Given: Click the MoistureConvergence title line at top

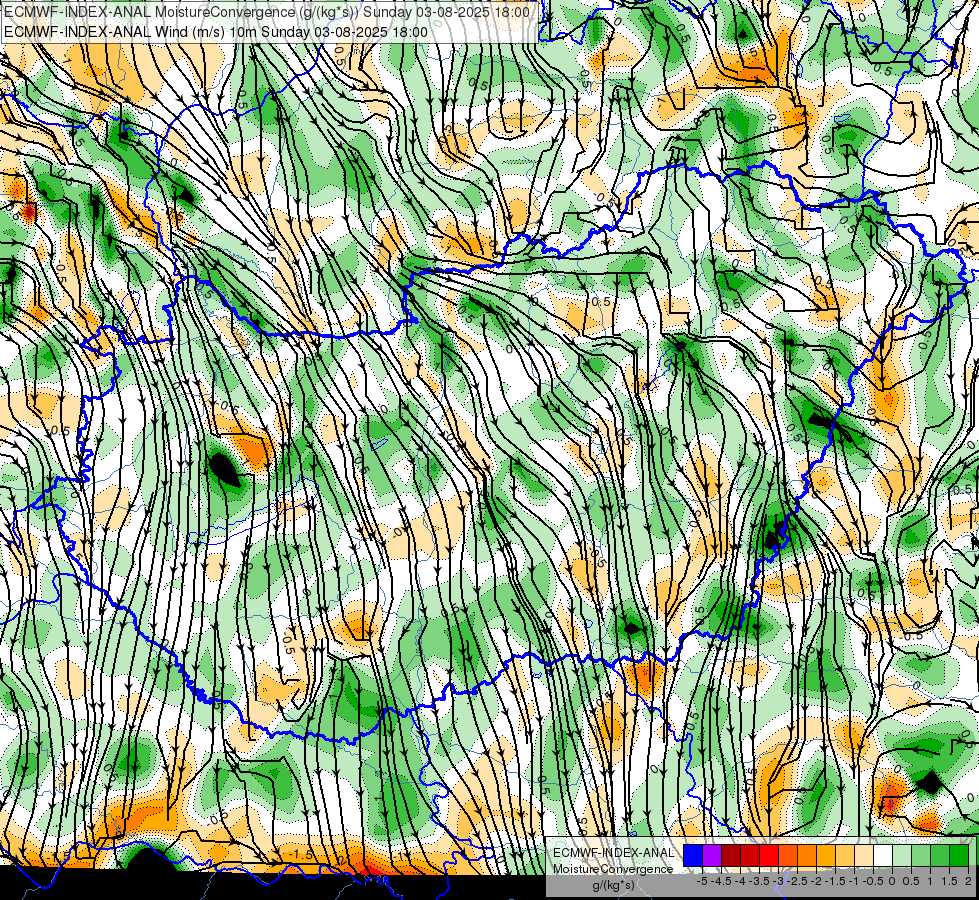Looking at the screenshot, I should [x=267, y=12].
